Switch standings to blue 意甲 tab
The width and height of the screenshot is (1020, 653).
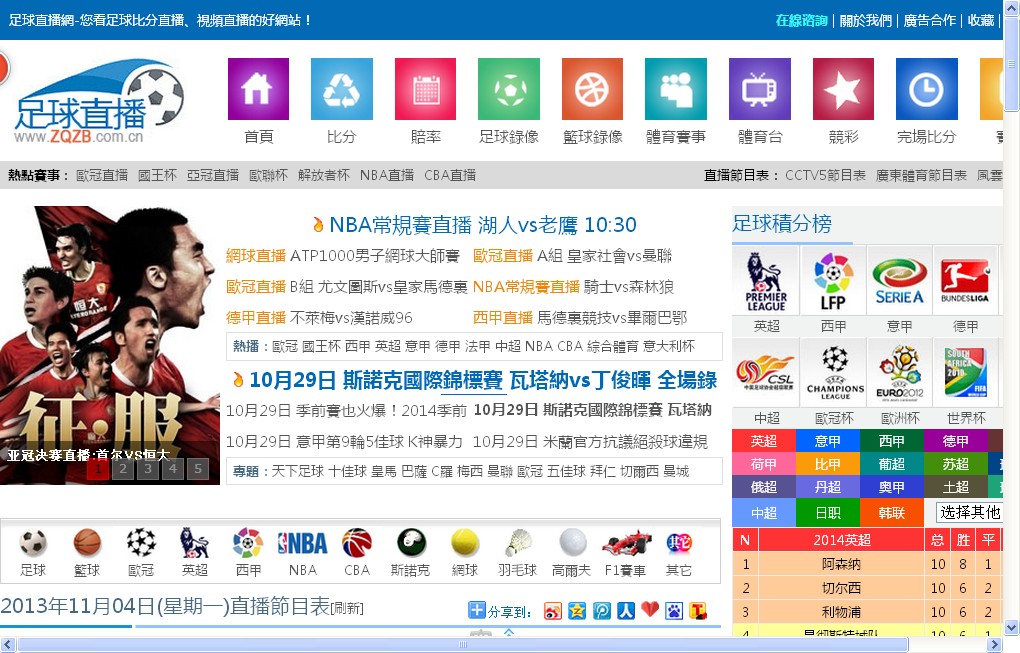[827, 441]
